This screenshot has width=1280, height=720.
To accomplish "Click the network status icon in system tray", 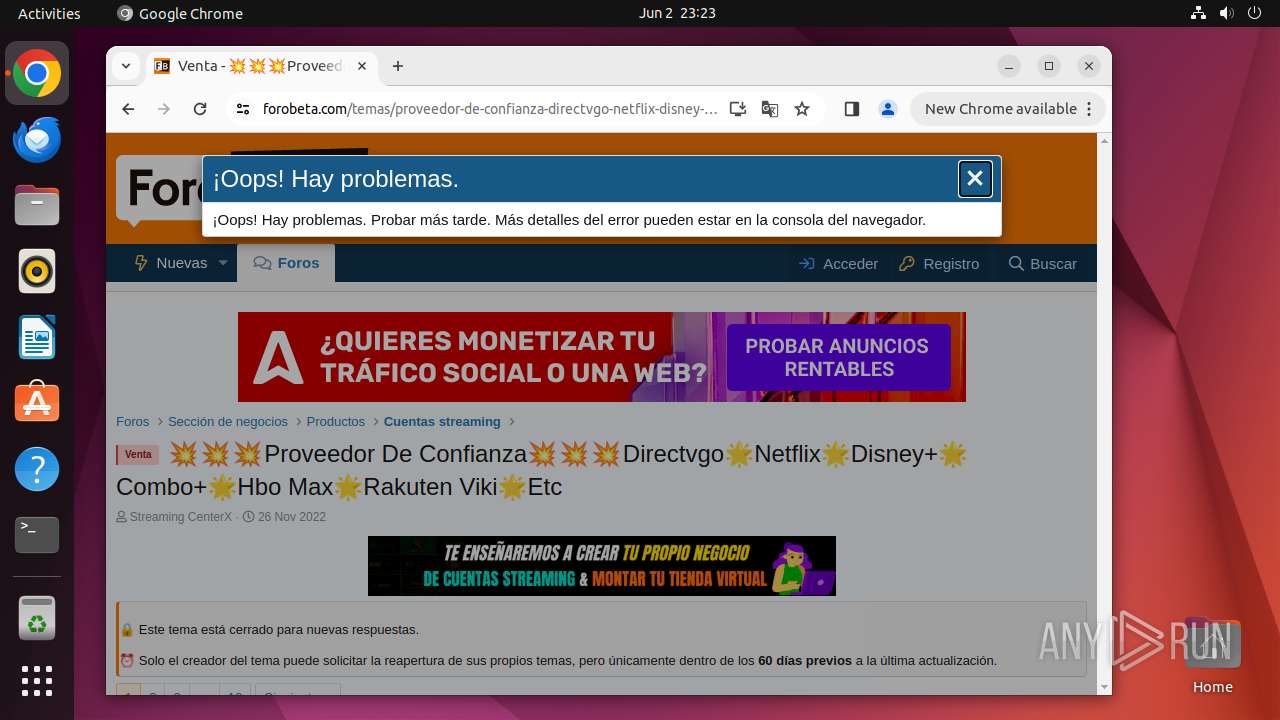I will tap(1199, 13).
